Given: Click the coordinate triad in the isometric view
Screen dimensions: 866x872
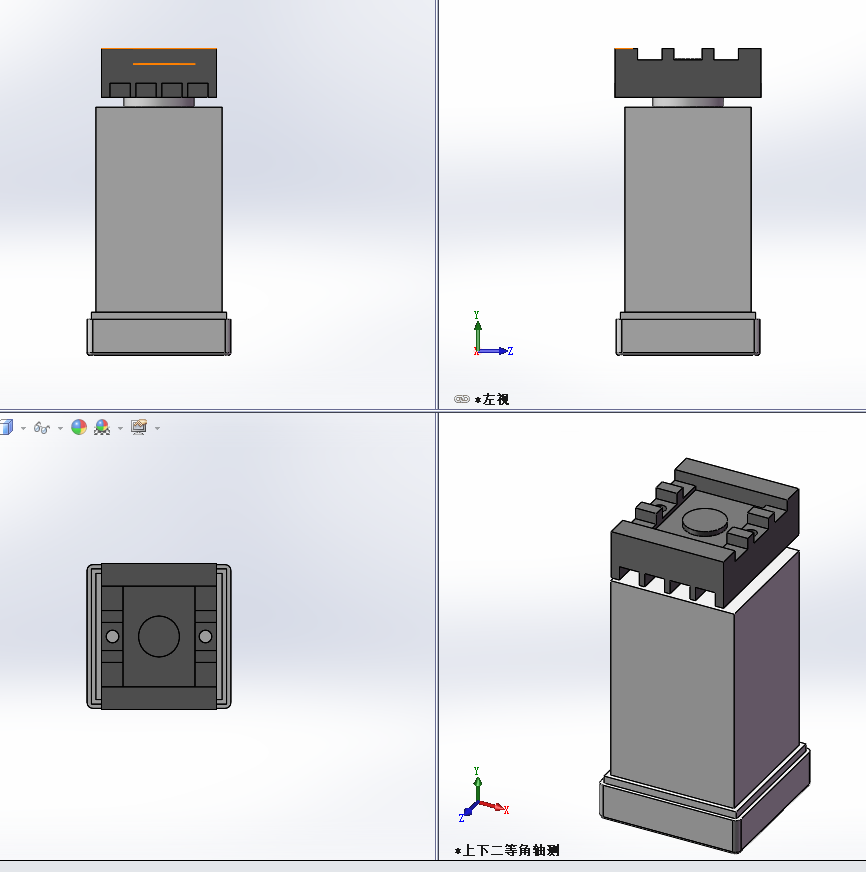Looking at the screenshot, I should tap(483, 795).
